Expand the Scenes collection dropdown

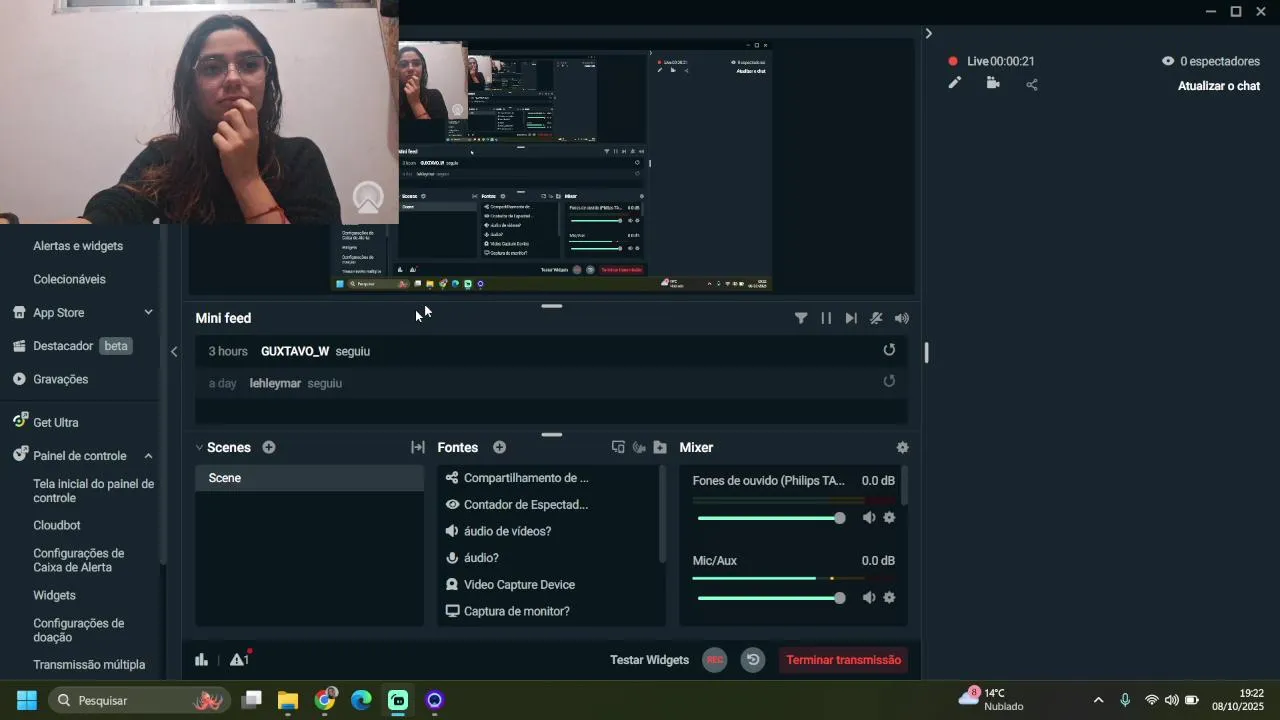pos(199,447)
